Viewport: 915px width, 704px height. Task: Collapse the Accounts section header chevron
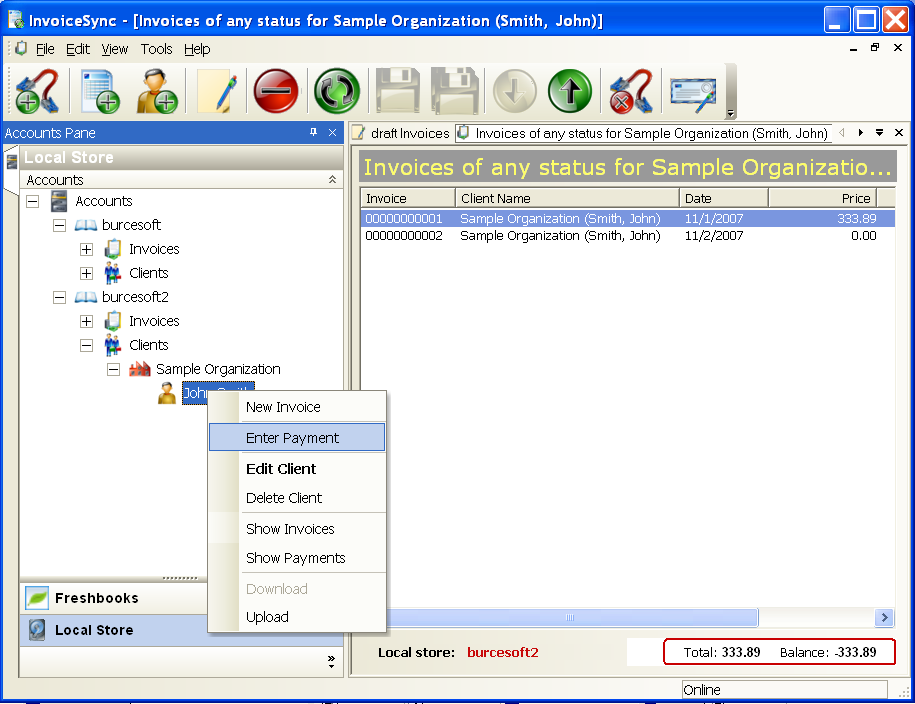pyautogui.click(x=333, y=179)
